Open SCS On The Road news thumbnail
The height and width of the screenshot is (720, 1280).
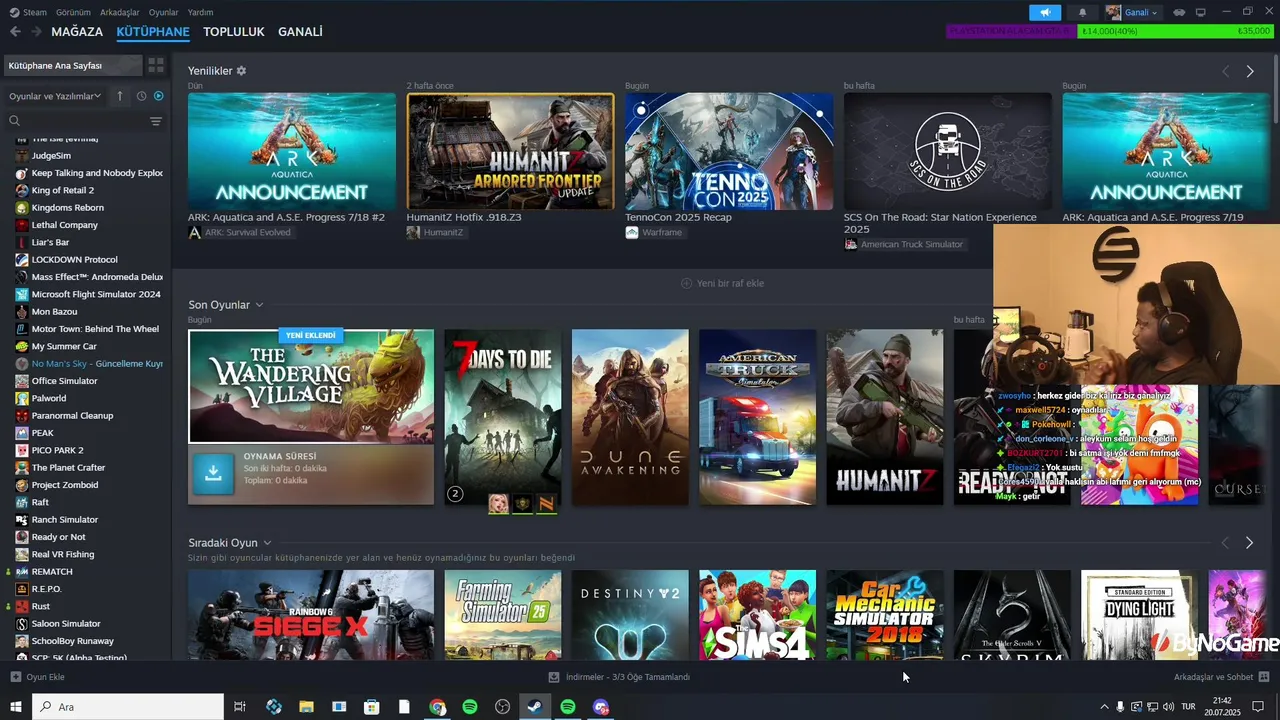pos(947,151)
